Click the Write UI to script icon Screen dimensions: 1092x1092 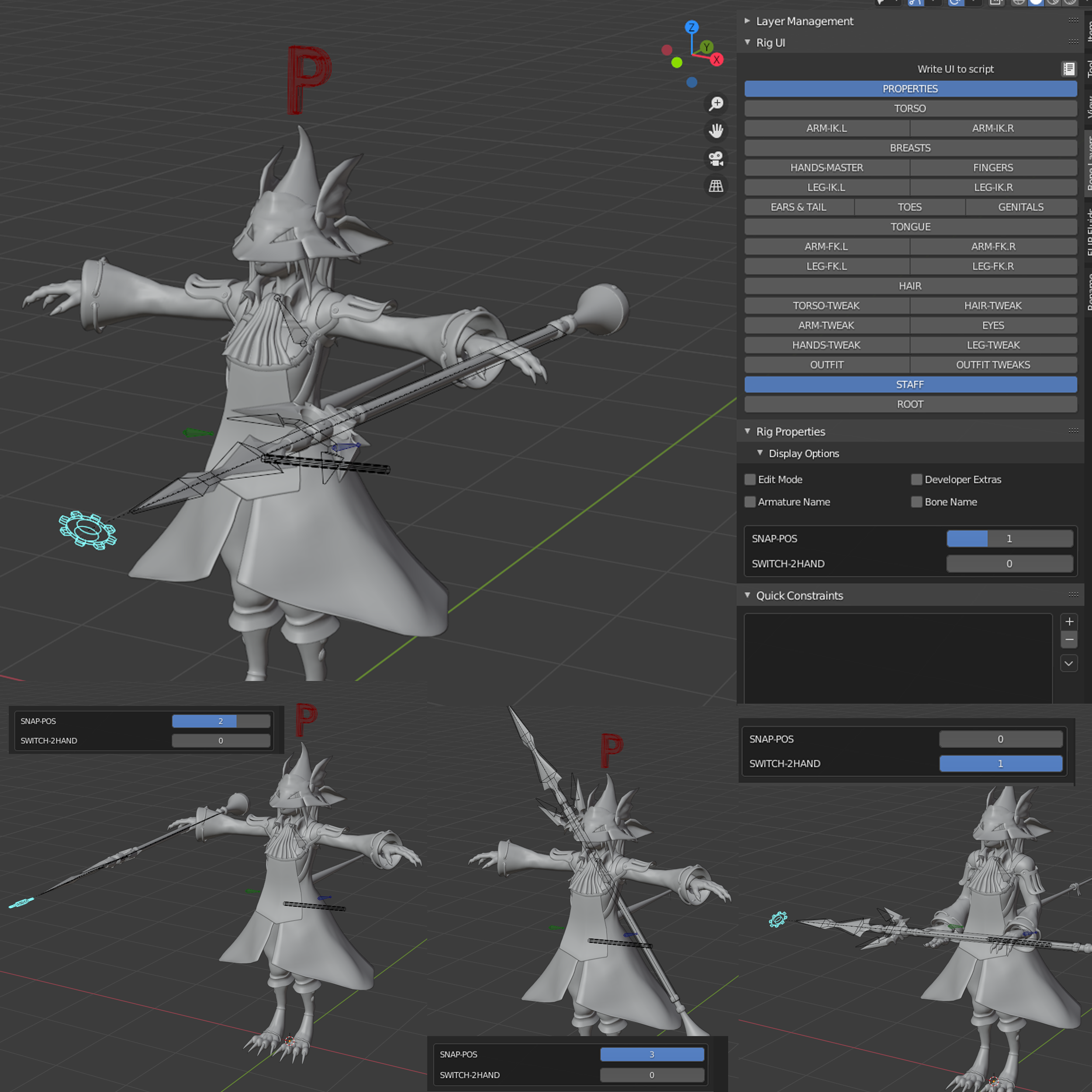(1068, 69)
